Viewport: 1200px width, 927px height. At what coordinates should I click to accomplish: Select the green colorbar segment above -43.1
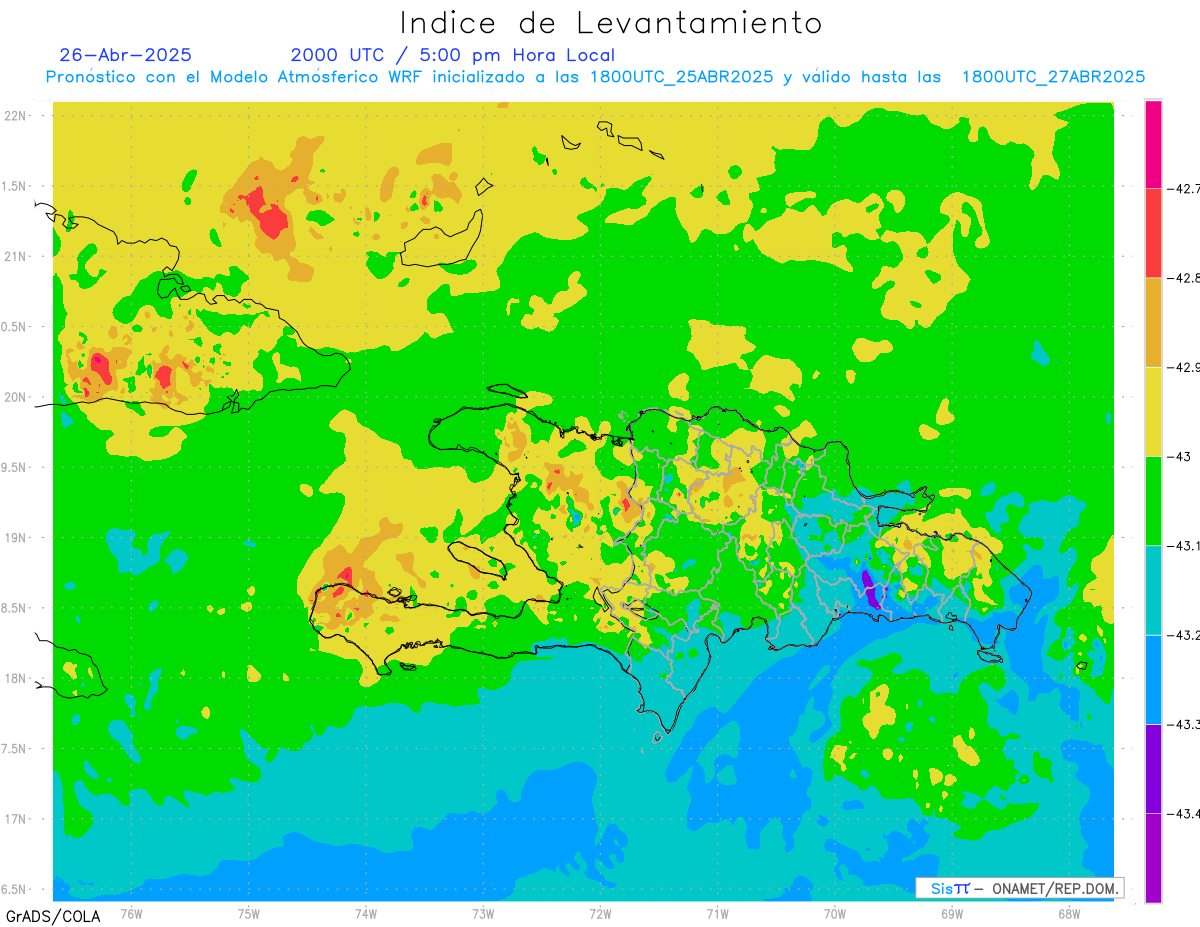point(1153,500)
